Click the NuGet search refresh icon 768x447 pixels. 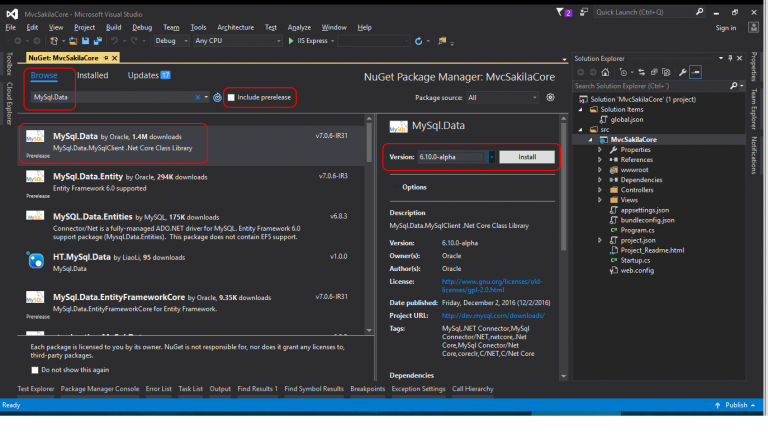[217, 98]
